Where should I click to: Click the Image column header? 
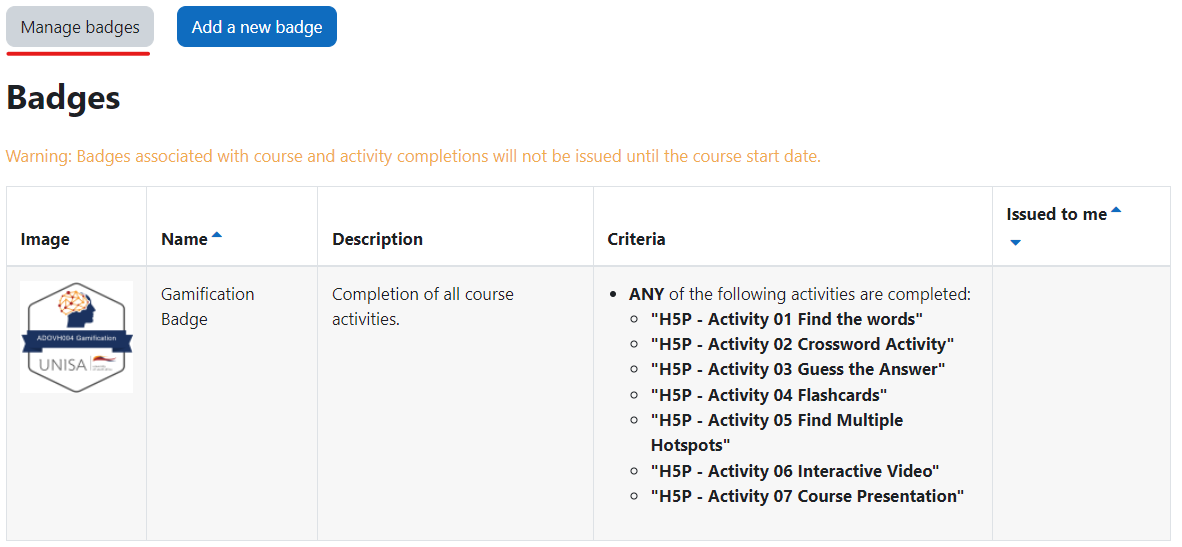[x=45, y=240]
